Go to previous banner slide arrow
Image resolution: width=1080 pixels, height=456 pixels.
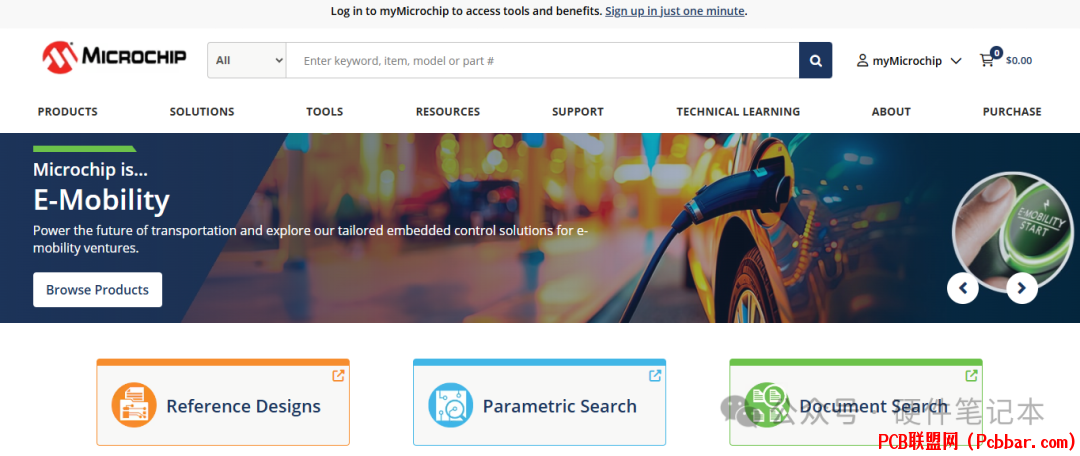pyautogui.click(x=963, y=288)
